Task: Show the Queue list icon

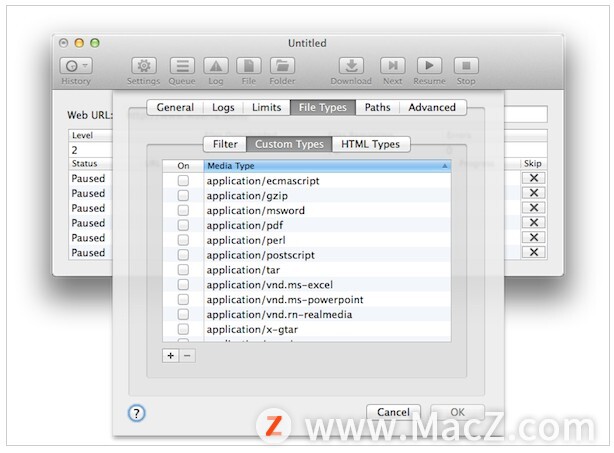Action: [x=182, y=66]
